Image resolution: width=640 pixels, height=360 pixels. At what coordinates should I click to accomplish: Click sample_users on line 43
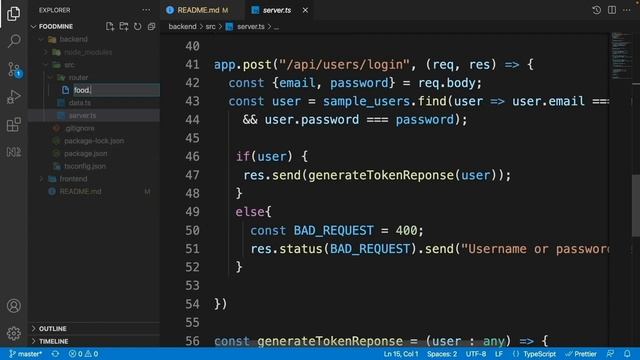[x=367, y=101]
